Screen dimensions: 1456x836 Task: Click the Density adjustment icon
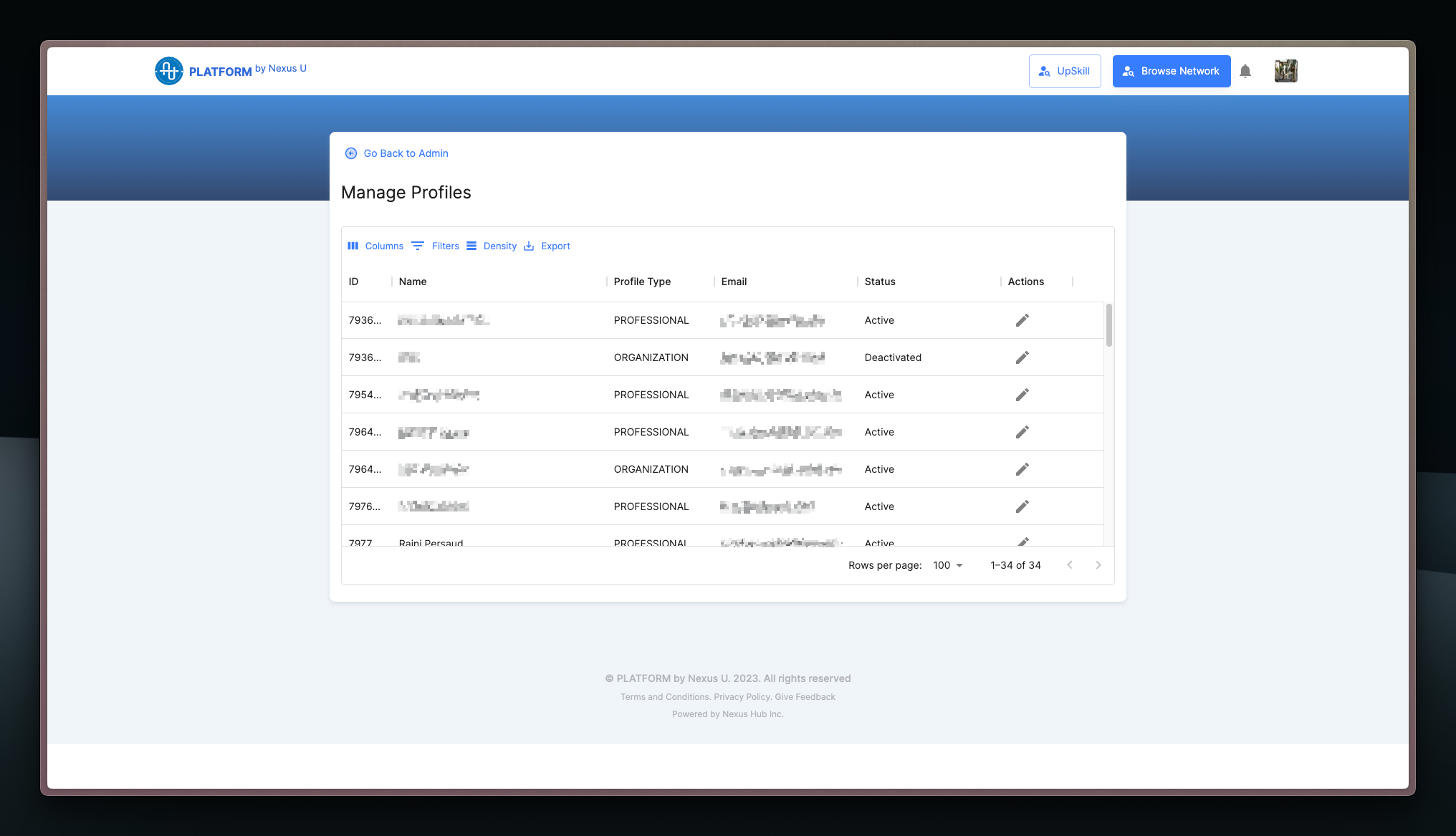471,246
